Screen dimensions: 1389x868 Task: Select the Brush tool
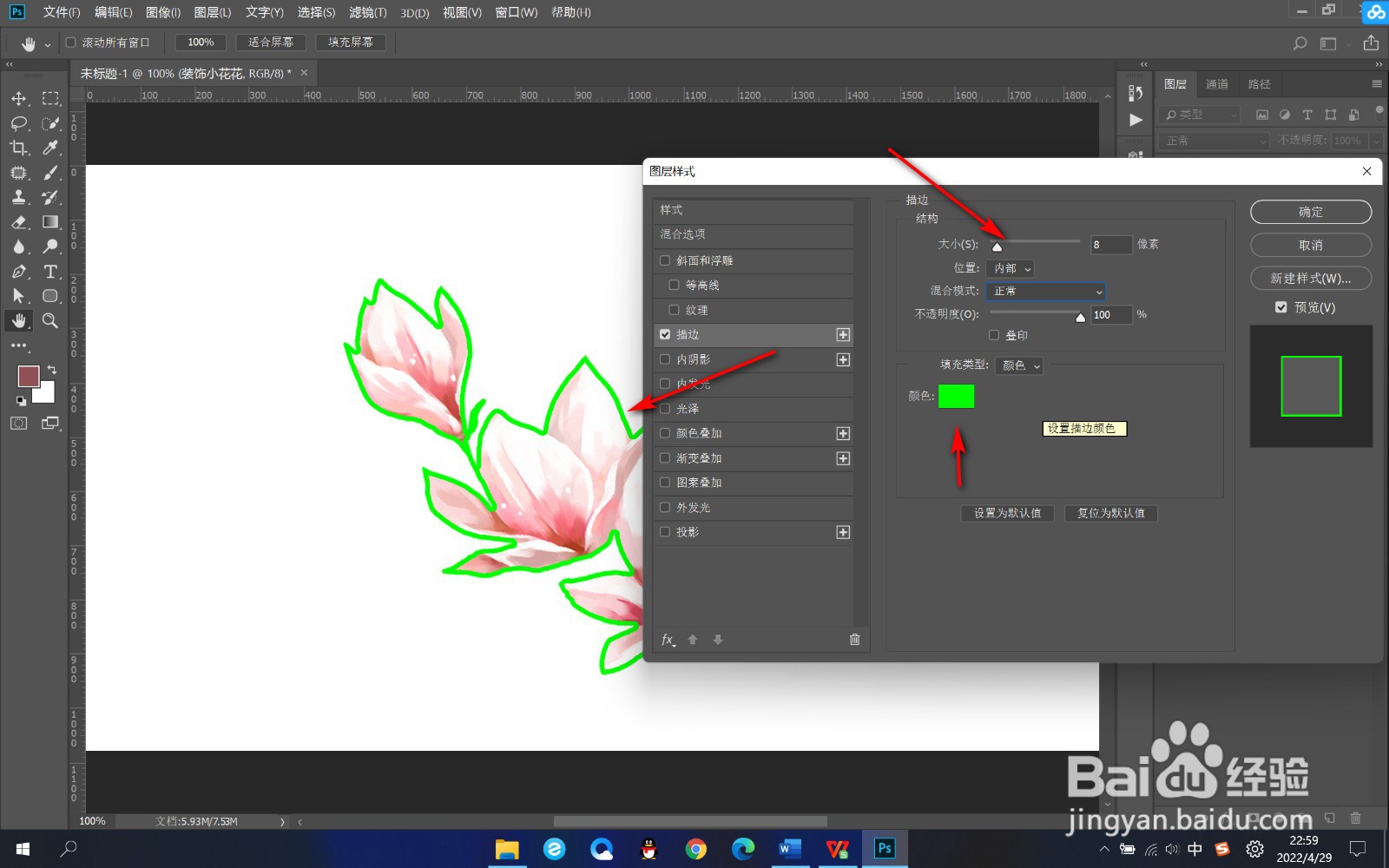tap(50, 173)
